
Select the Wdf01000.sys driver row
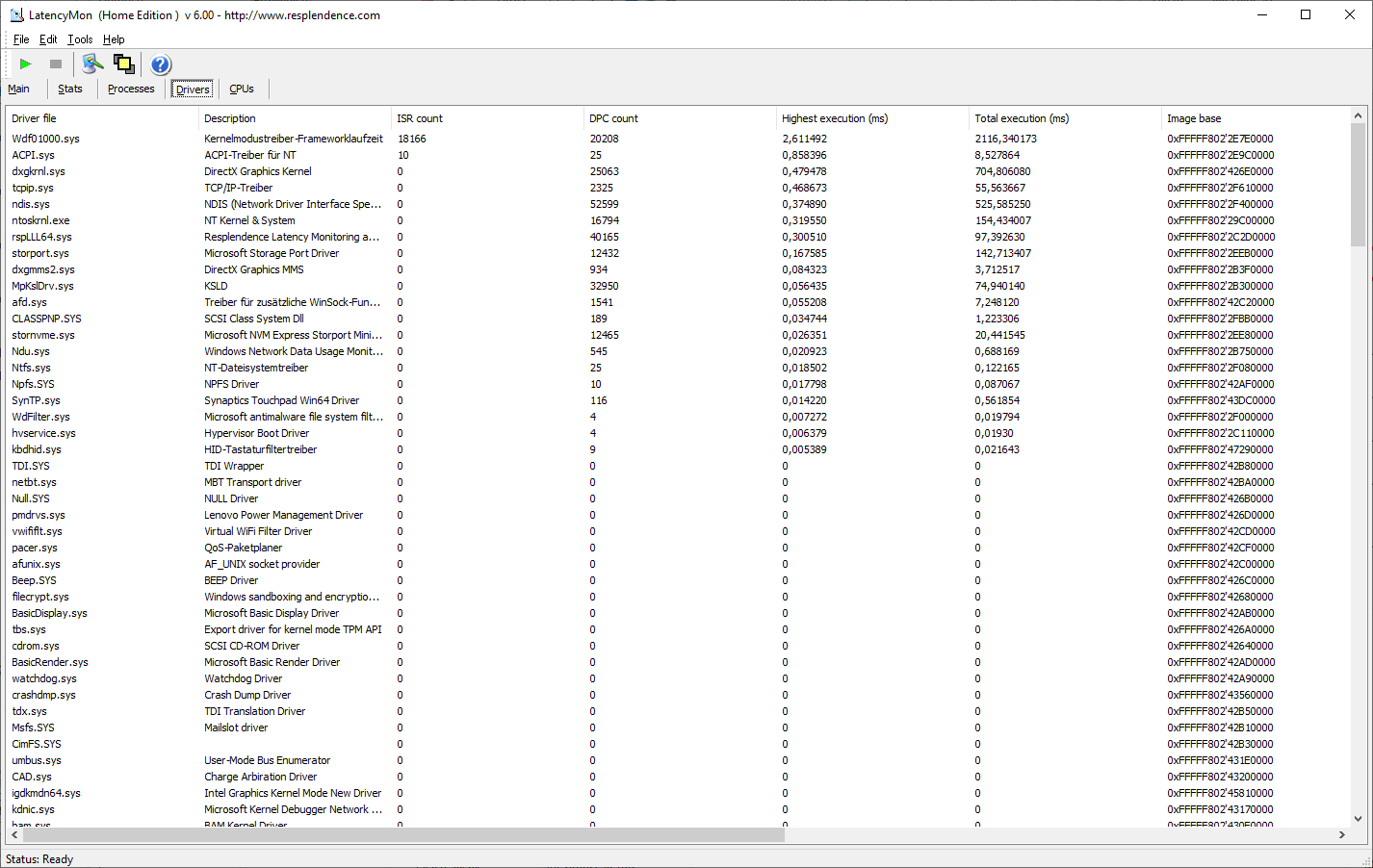point(678,139)
